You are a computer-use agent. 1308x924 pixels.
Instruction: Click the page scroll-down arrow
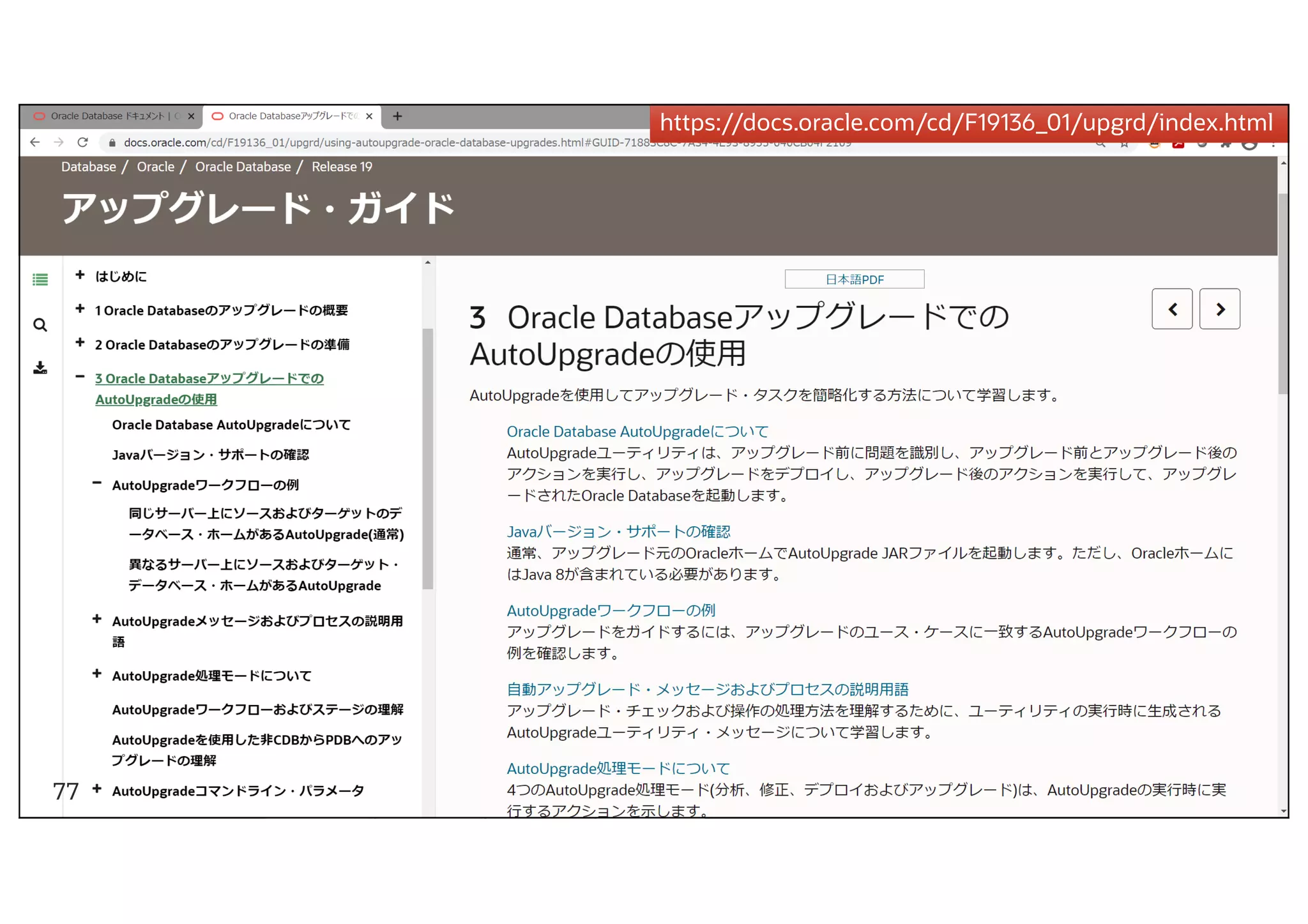[1282, 812]
